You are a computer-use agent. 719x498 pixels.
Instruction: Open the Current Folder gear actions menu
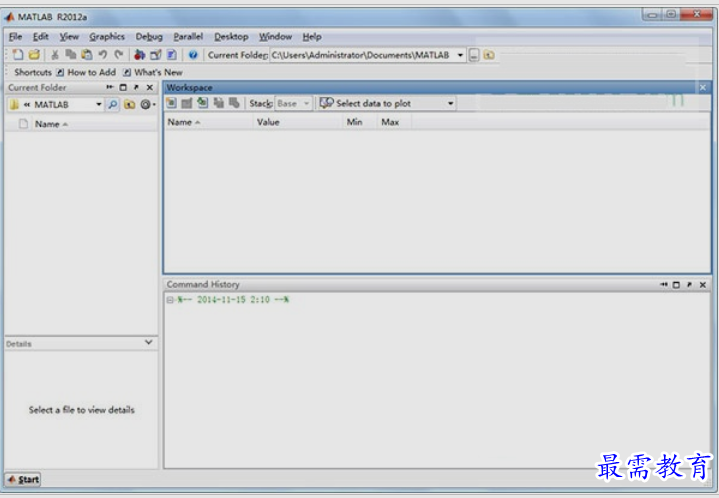click(147, 105)
